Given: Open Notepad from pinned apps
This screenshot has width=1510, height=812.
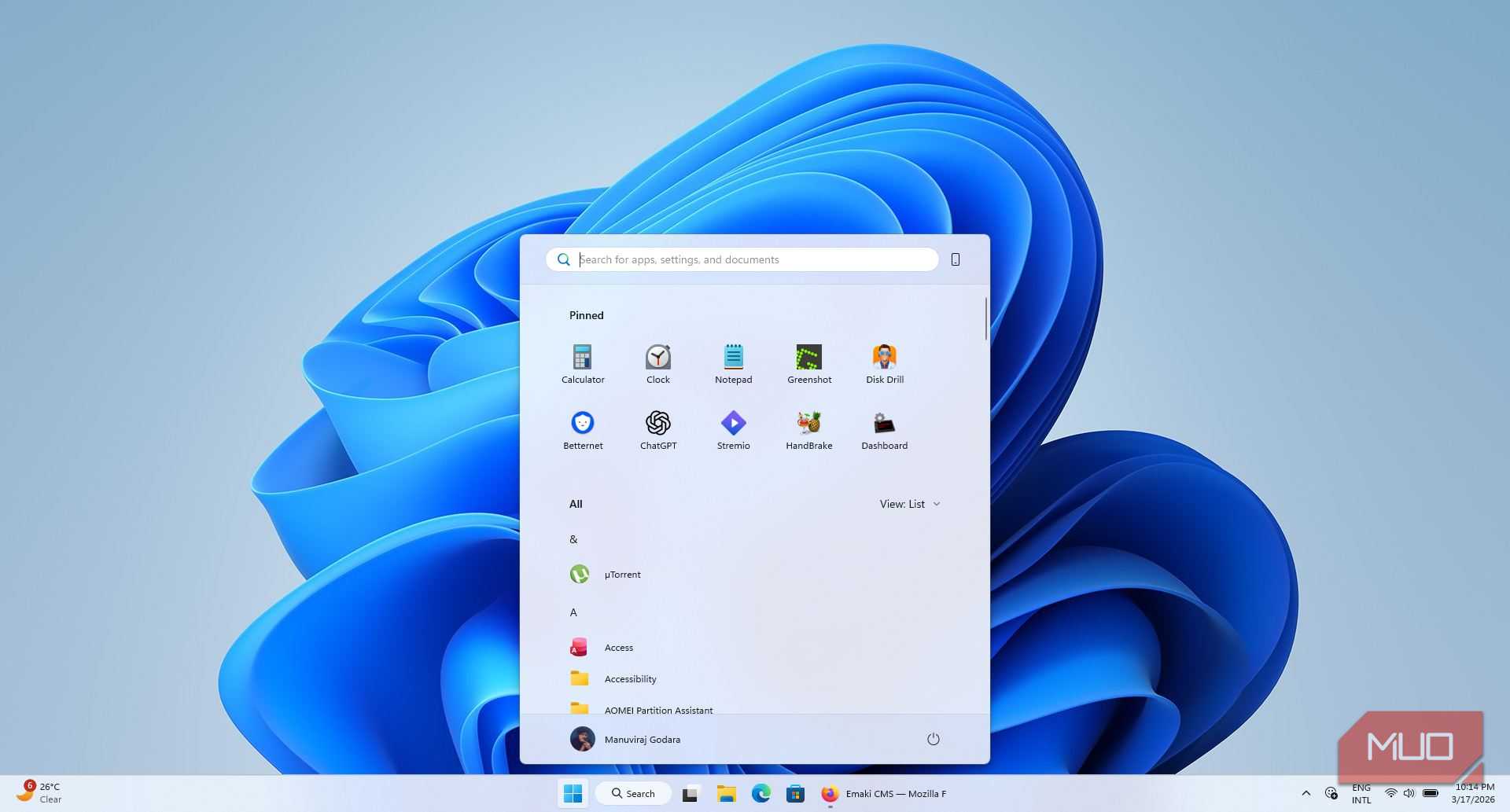Looking at the screenshot, I should click(x=734, y=364).
